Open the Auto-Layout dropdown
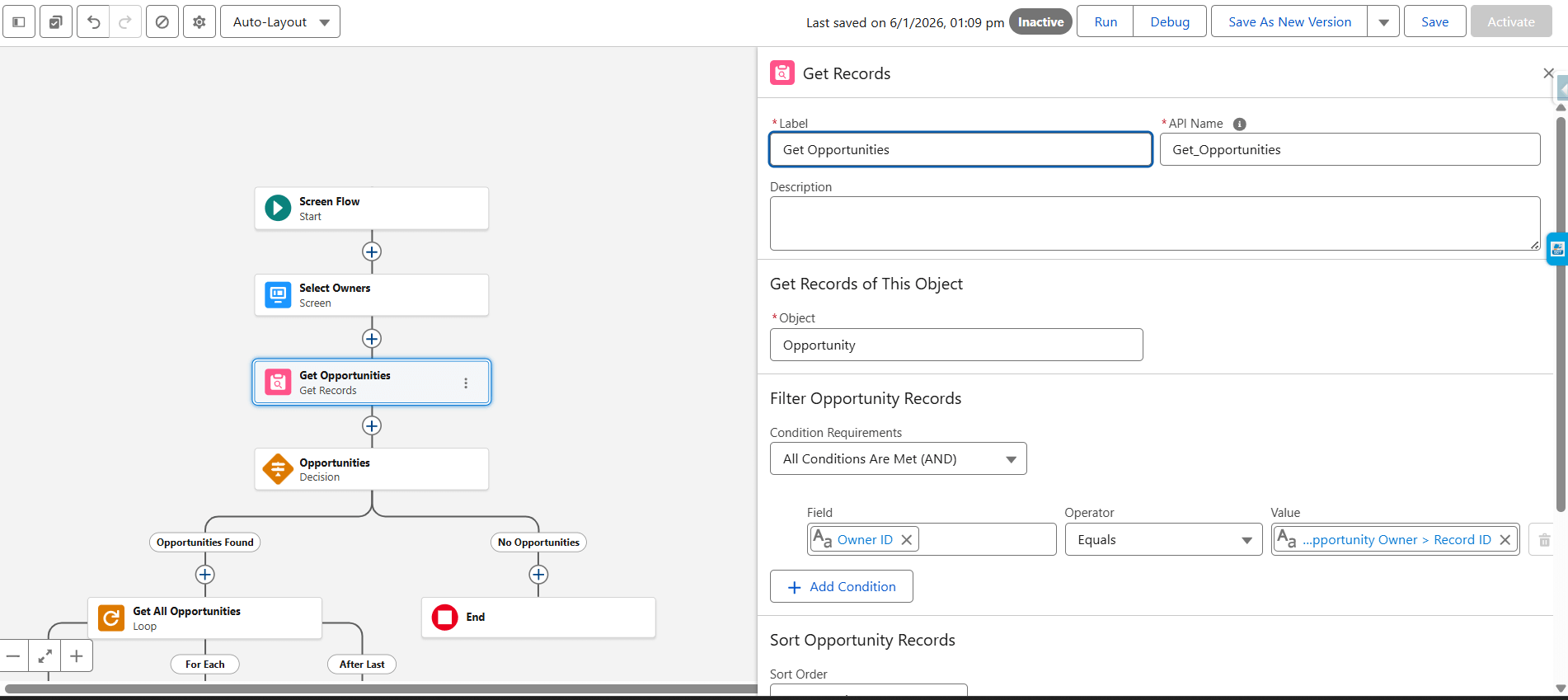The image size is (1568, 700). pos(280,22)
